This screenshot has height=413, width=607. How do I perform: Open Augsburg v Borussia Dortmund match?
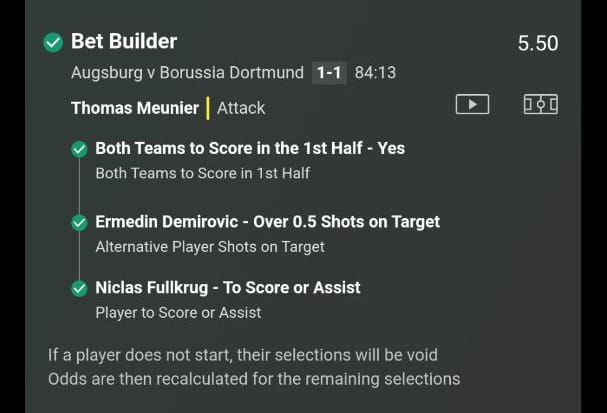[x=187, y=73]
